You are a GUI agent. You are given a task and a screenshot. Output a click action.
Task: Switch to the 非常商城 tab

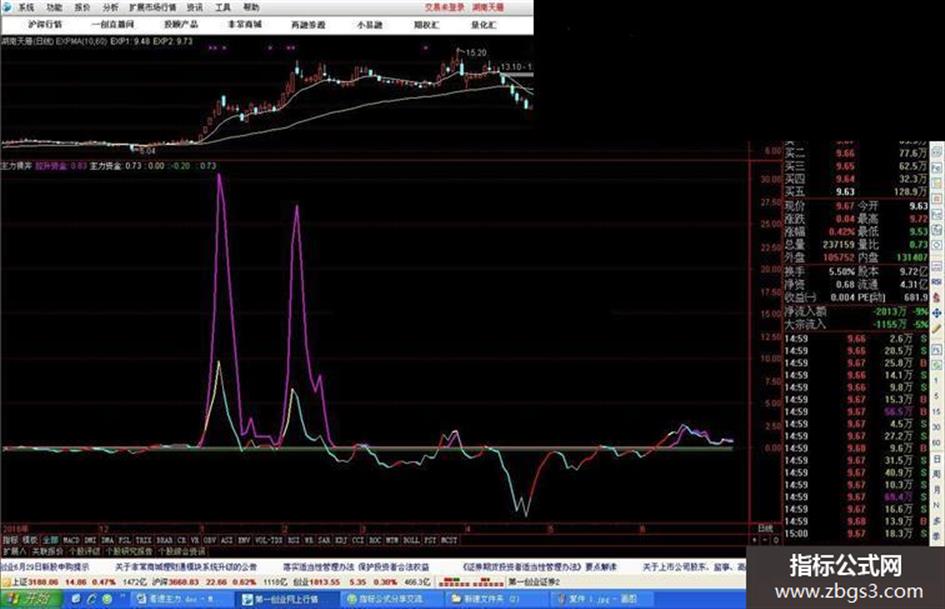(245, 25)
